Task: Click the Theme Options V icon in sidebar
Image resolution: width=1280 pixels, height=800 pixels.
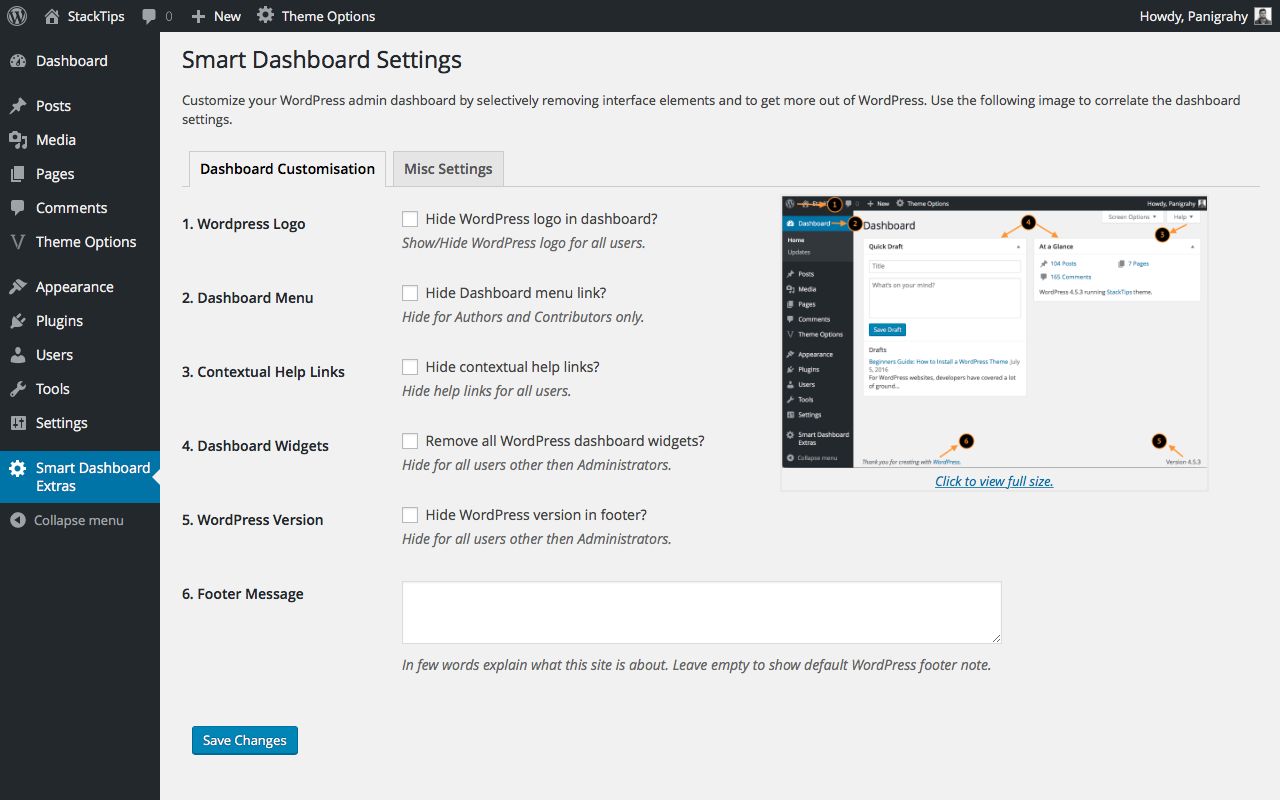Action: [x=18, y=242]
